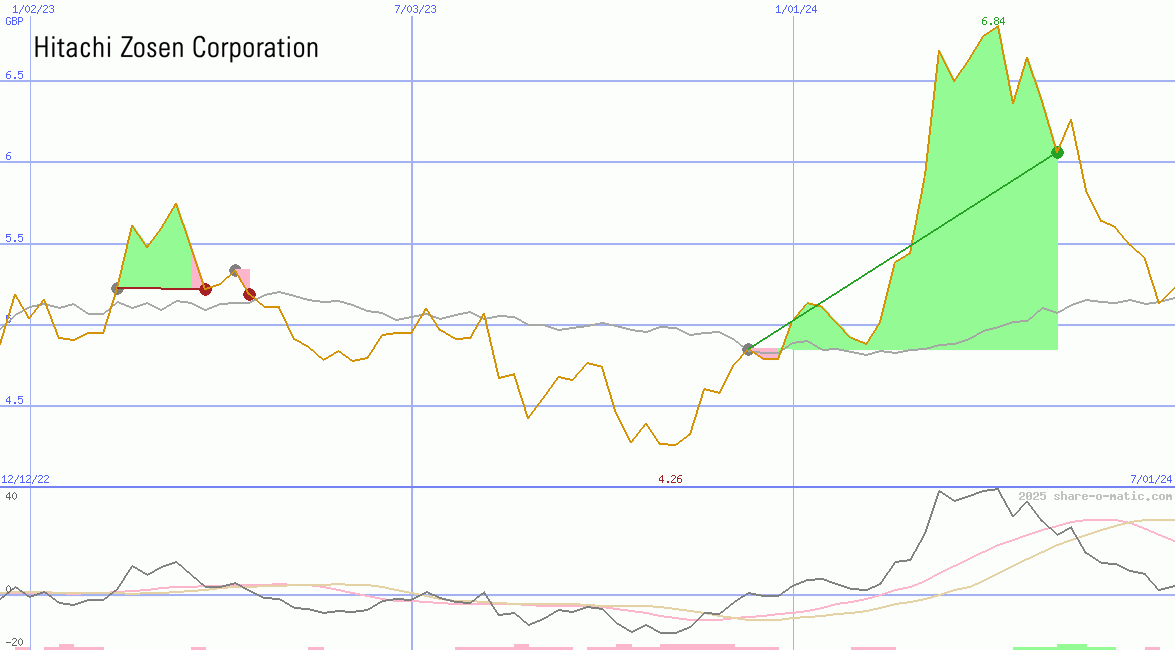Image resolution: width=1175 pixels, height=650 pixels.
Task: Click the 40 oscillator axis label
Action: (11, 496)
